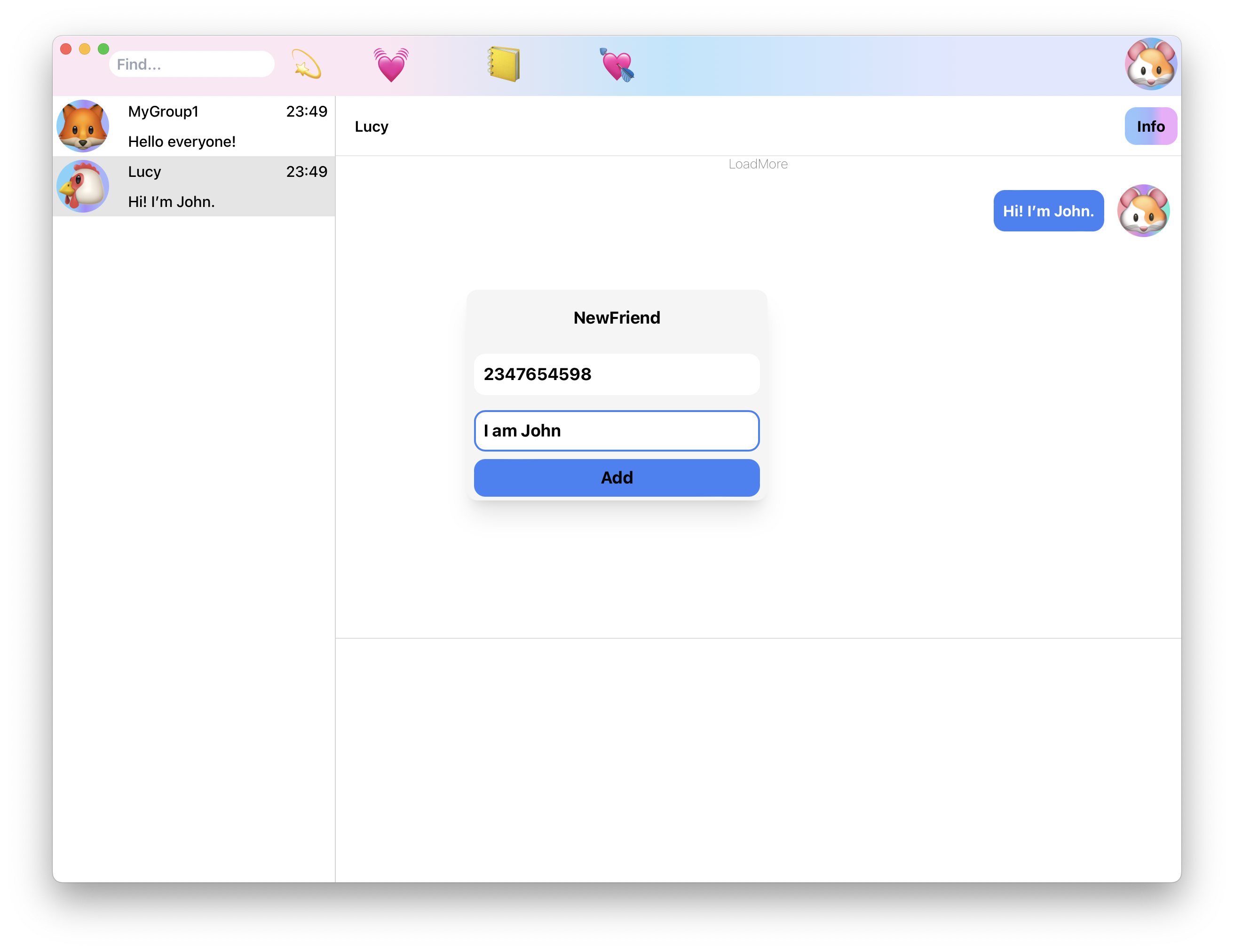Open the Info button for Lucy
1234x952 pixels.
pos(1150,126)
